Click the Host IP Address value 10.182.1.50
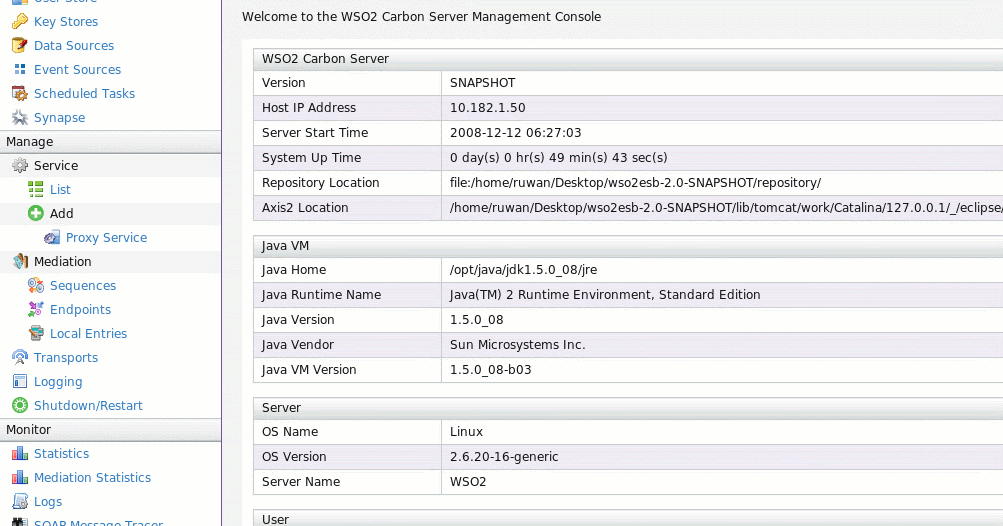The width and height of the screenshot is (1003, 526). (487, 108)
